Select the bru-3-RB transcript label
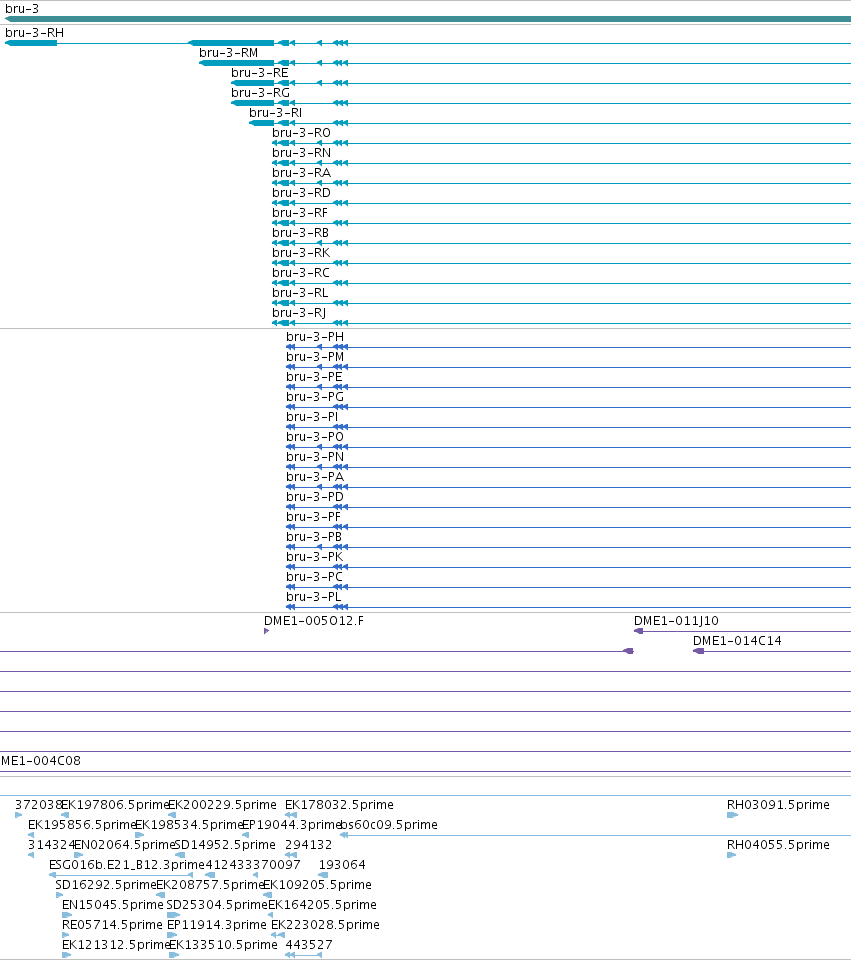The width and height of the screenshot is (851, 960). 301,233
